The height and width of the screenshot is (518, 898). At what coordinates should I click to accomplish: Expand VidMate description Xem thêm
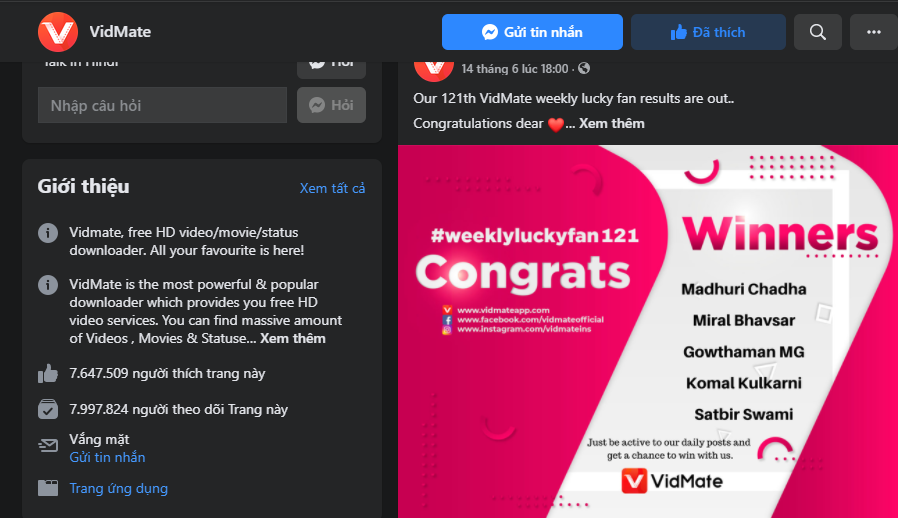pos(293,338)
